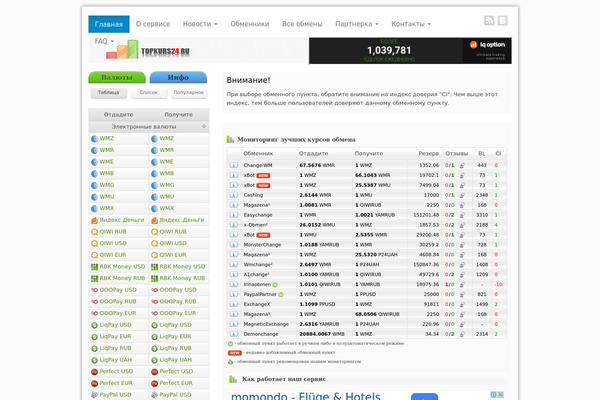Expand the Новости dropdown menu

click(200, 24)
